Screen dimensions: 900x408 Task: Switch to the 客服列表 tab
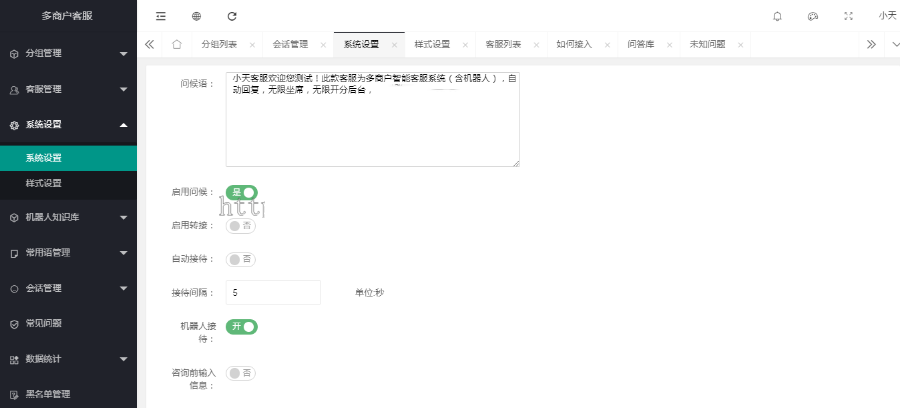tap(503, 44)
